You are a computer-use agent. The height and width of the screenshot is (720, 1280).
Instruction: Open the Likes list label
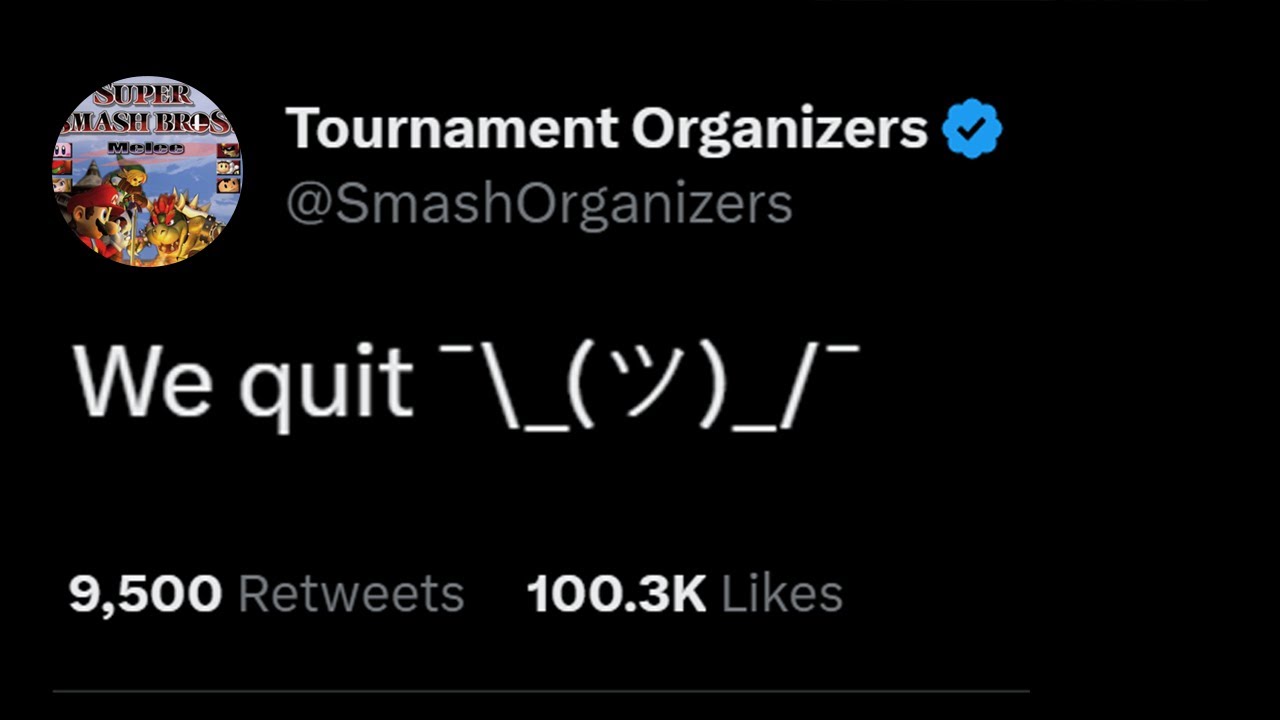click(x=782, y=594)
